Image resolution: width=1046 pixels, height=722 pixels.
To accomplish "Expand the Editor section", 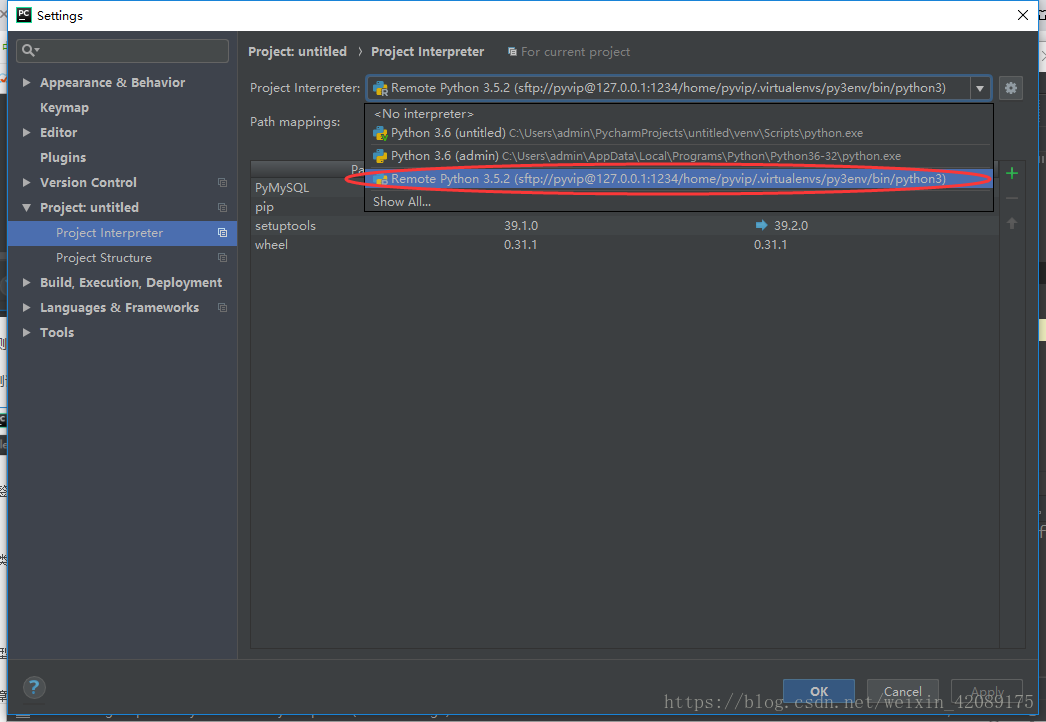I will (27, 132).
